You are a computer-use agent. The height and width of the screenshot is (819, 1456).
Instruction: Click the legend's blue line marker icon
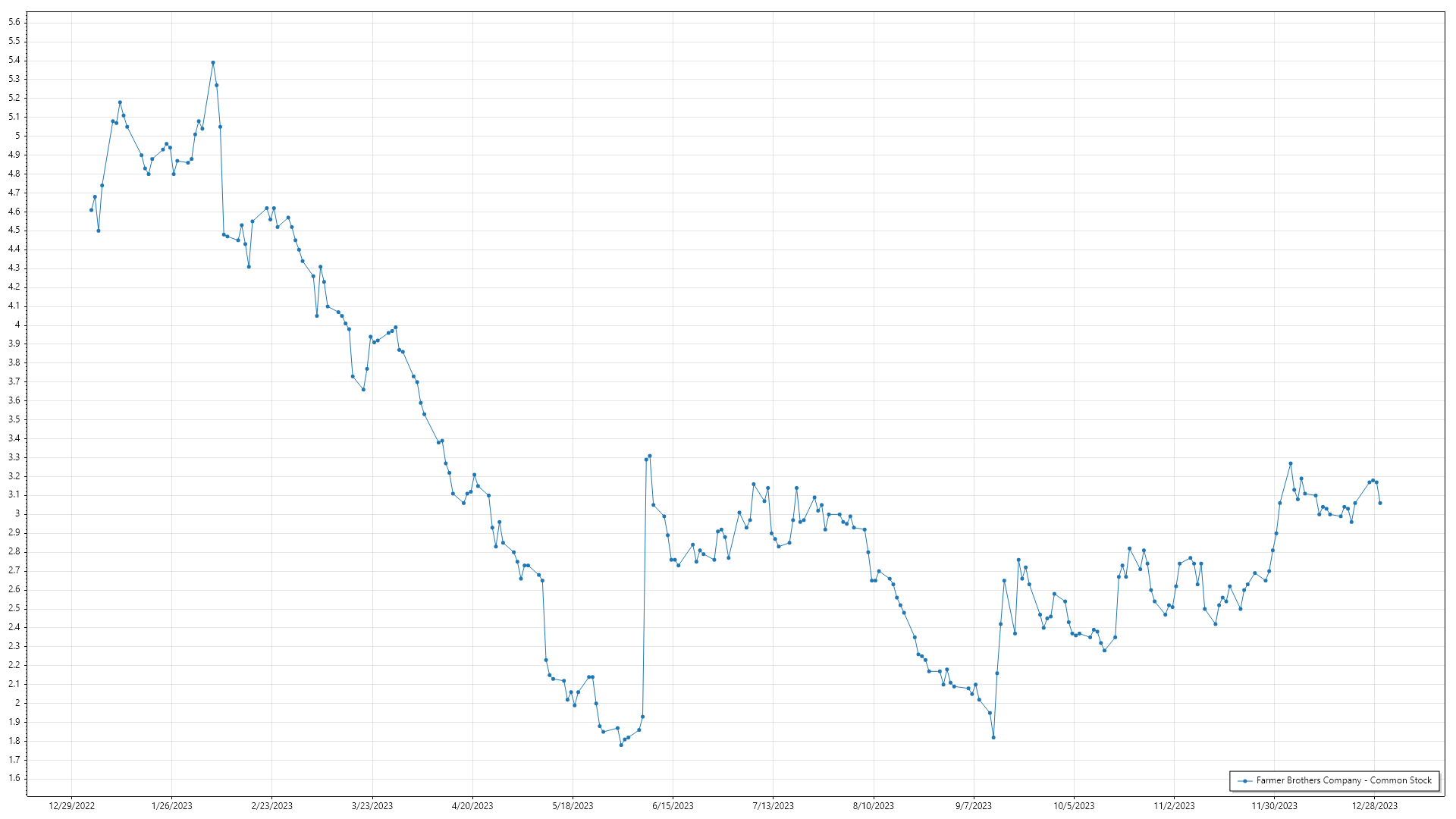click(1244, 781)
